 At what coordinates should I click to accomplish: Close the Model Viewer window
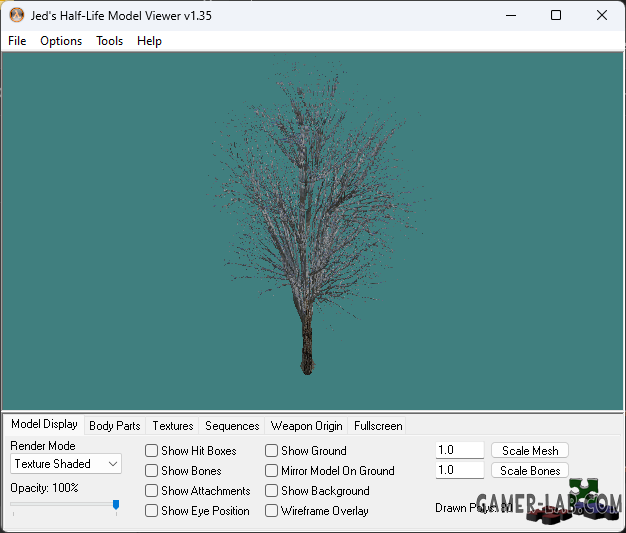tap(602, 16)
